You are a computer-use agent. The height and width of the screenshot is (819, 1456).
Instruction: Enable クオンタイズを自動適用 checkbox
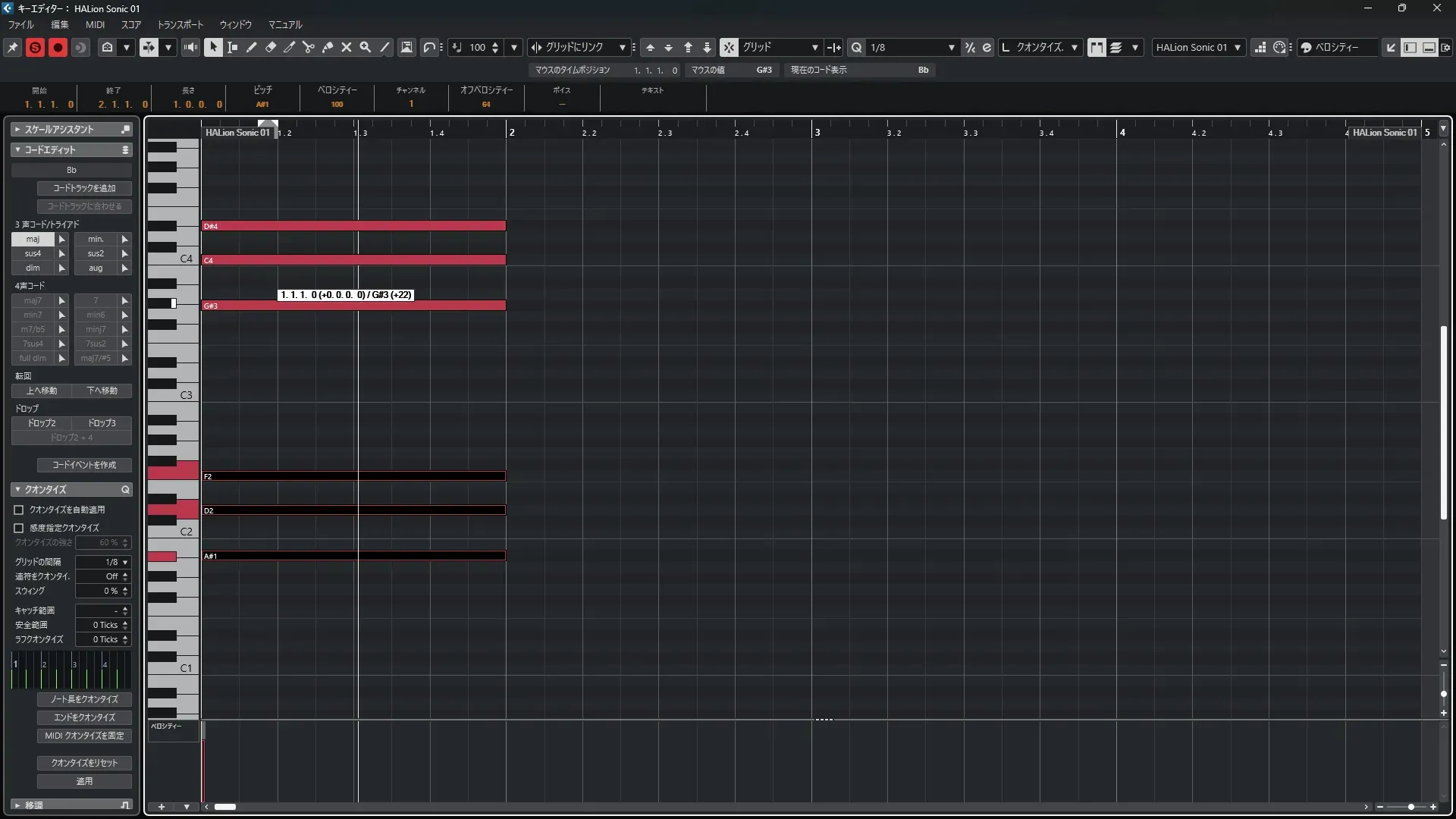19,510
